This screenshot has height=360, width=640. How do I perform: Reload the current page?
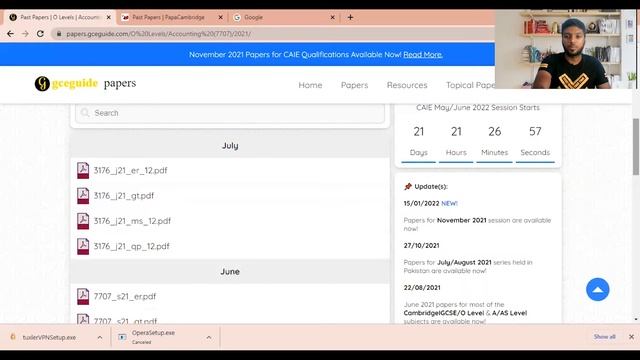pos(40,34)
